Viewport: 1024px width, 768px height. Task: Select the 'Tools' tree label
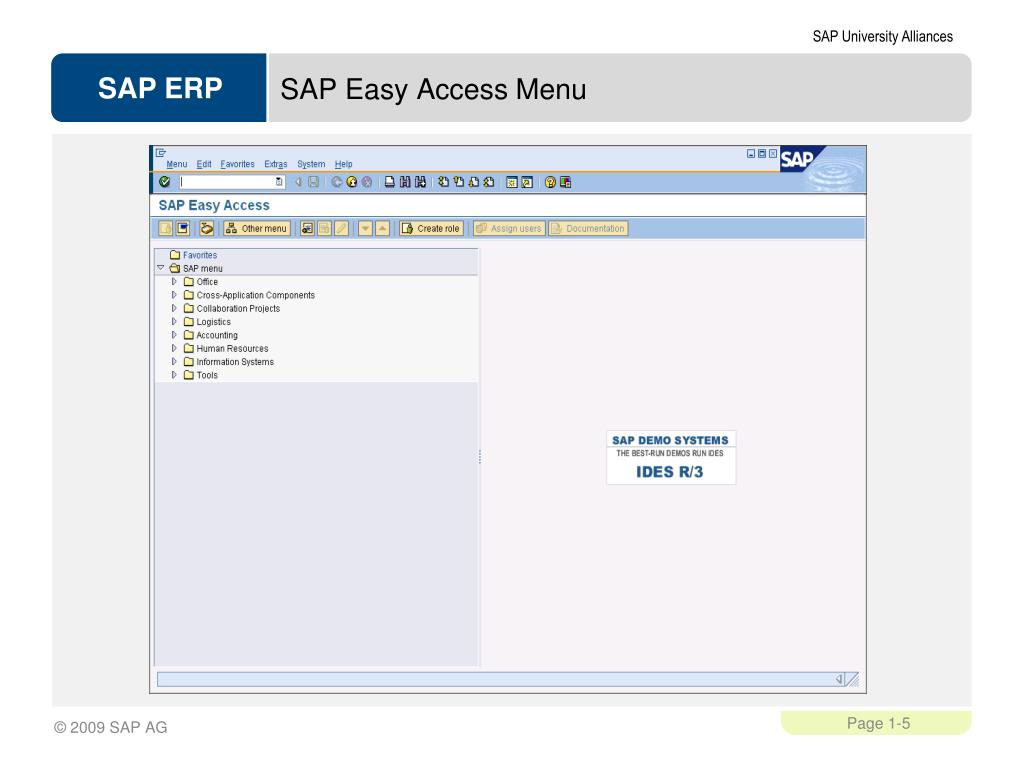tap(207, 376)
